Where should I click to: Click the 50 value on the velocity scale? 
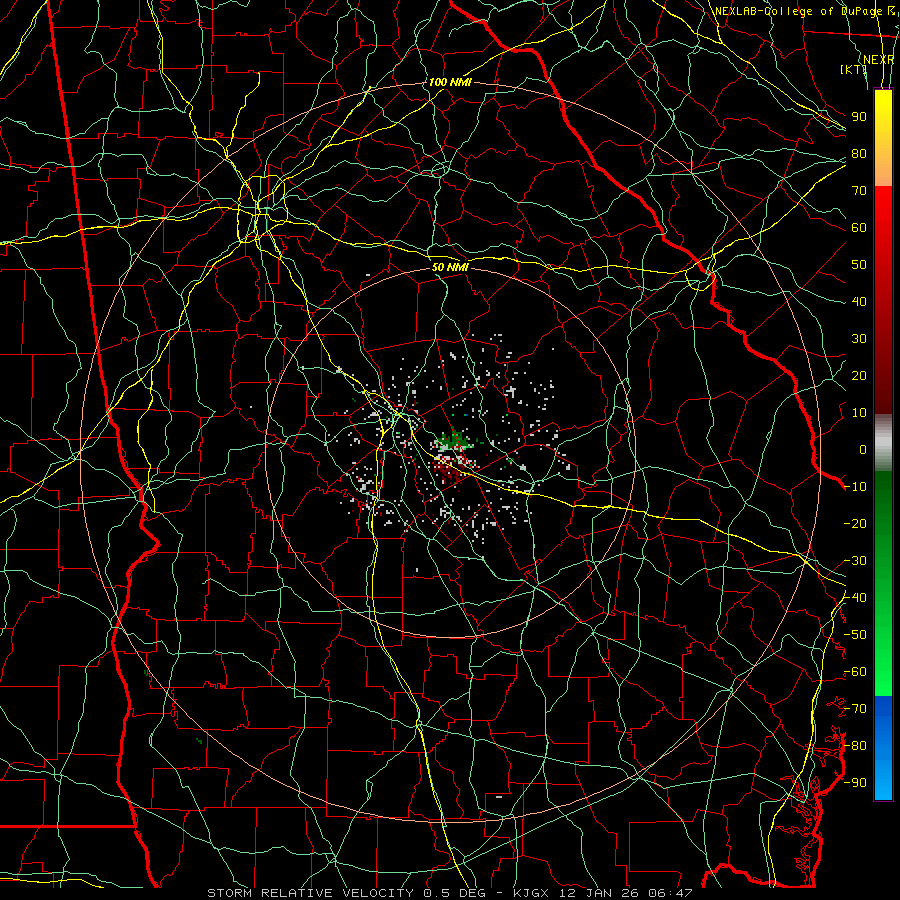click(x=859, y=265)
